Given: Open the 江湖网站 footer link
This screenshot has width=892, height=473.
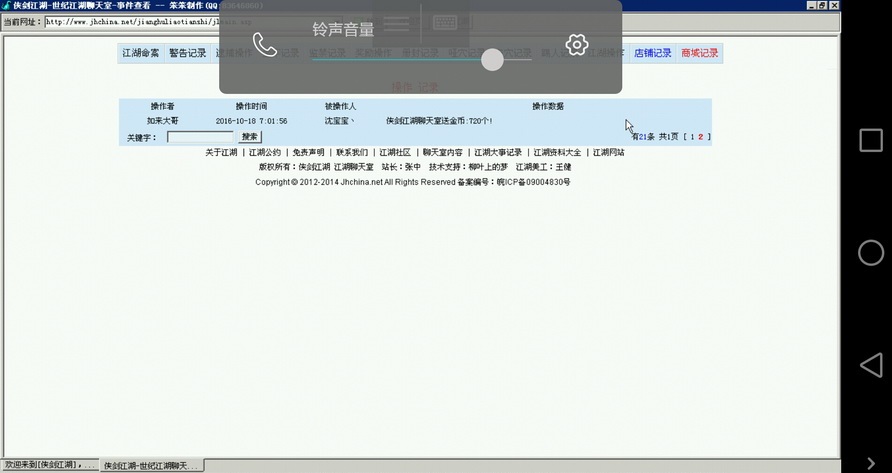Looking at the screenshot, I should click(609, 153).
